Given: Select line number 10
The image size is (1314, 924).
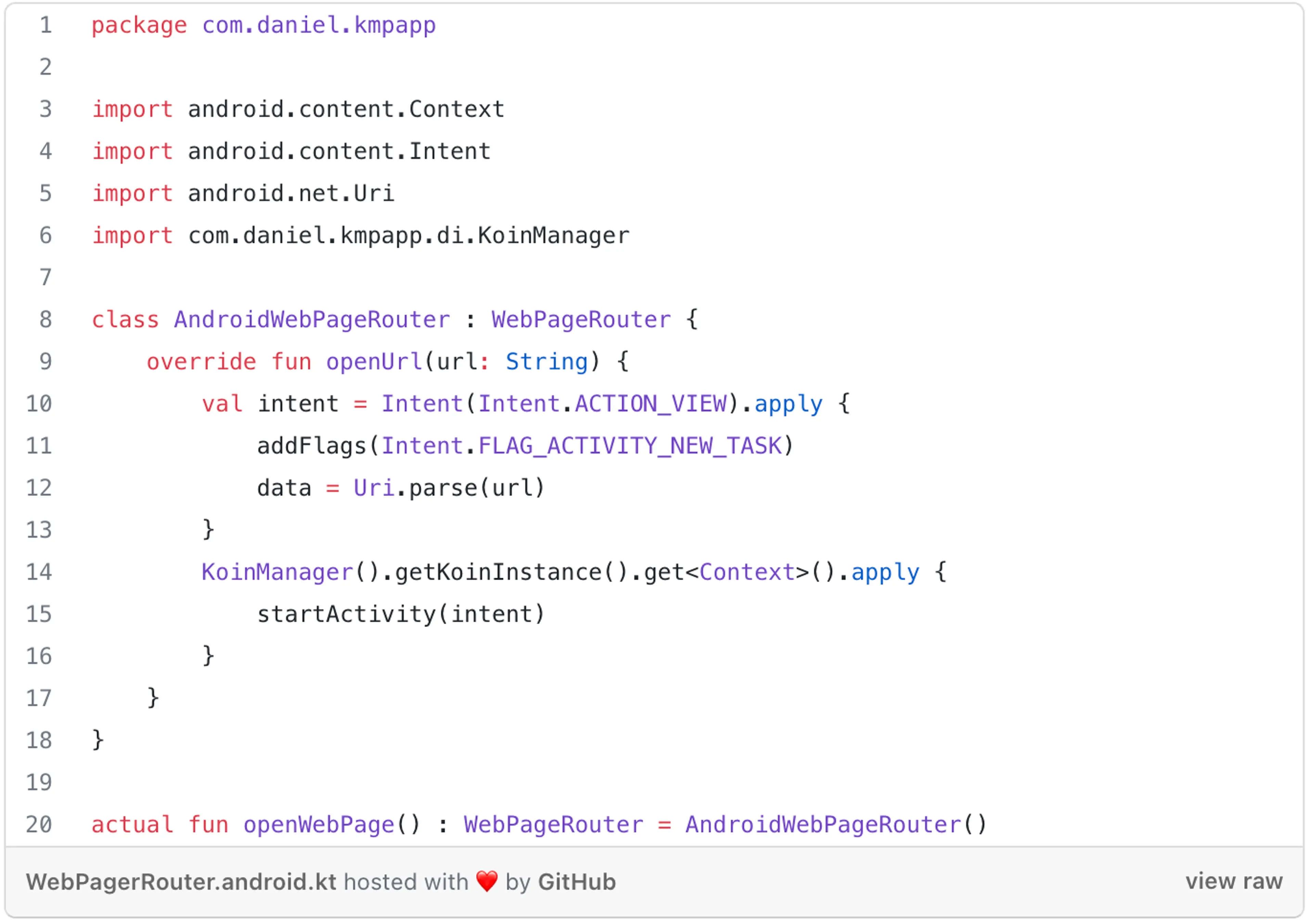Looking at the screenshot, I should pos(39,403).
